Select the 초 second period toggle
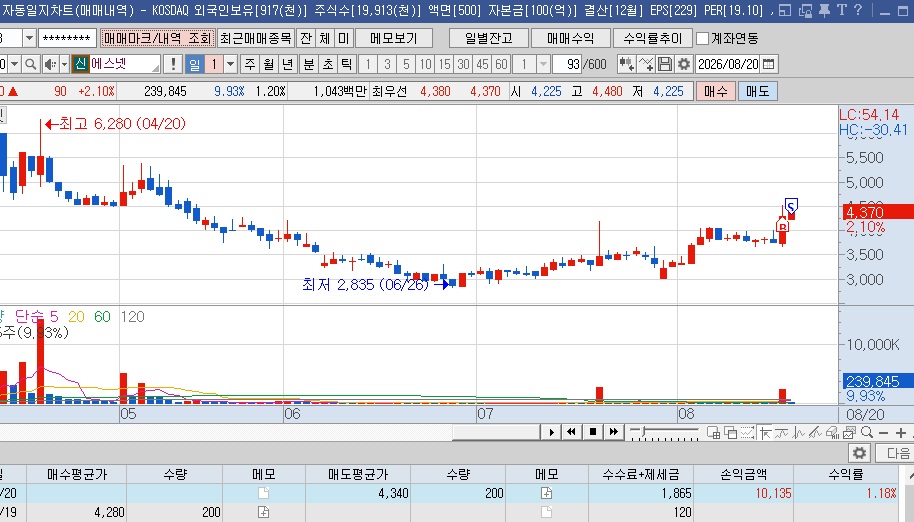This screenshot has height=522, width=914. pos(328,64)
